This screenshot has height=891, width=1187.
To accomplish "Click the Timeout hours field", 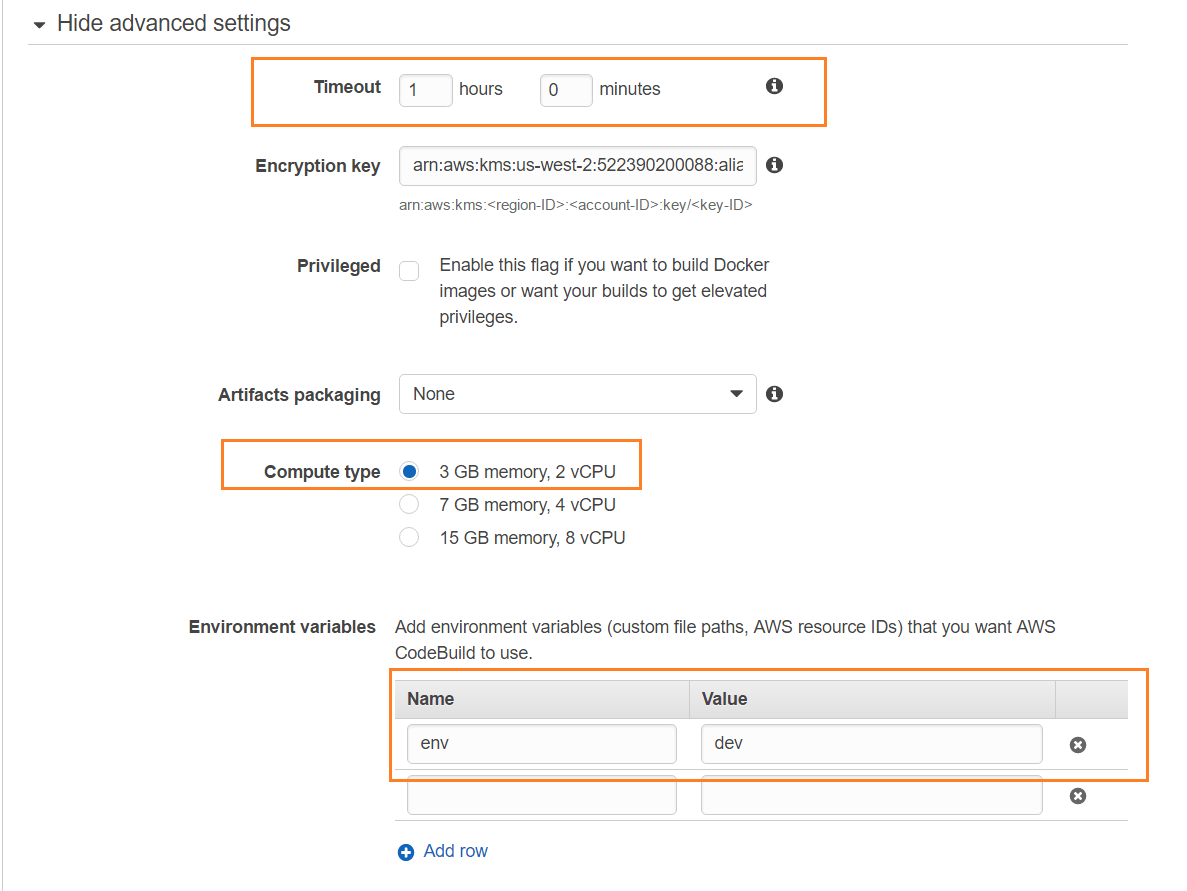I will [426, 90].
